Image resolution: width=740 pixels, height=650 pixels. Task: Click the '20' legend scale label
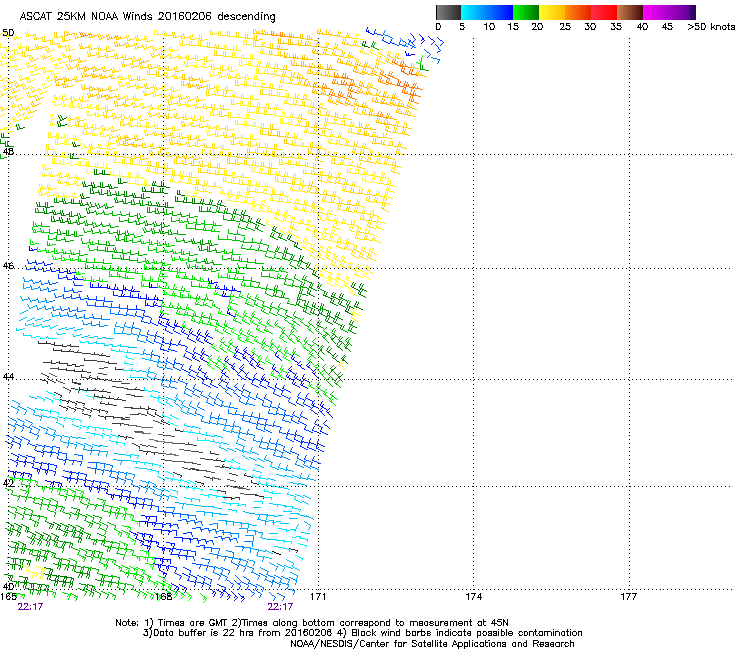537,27
